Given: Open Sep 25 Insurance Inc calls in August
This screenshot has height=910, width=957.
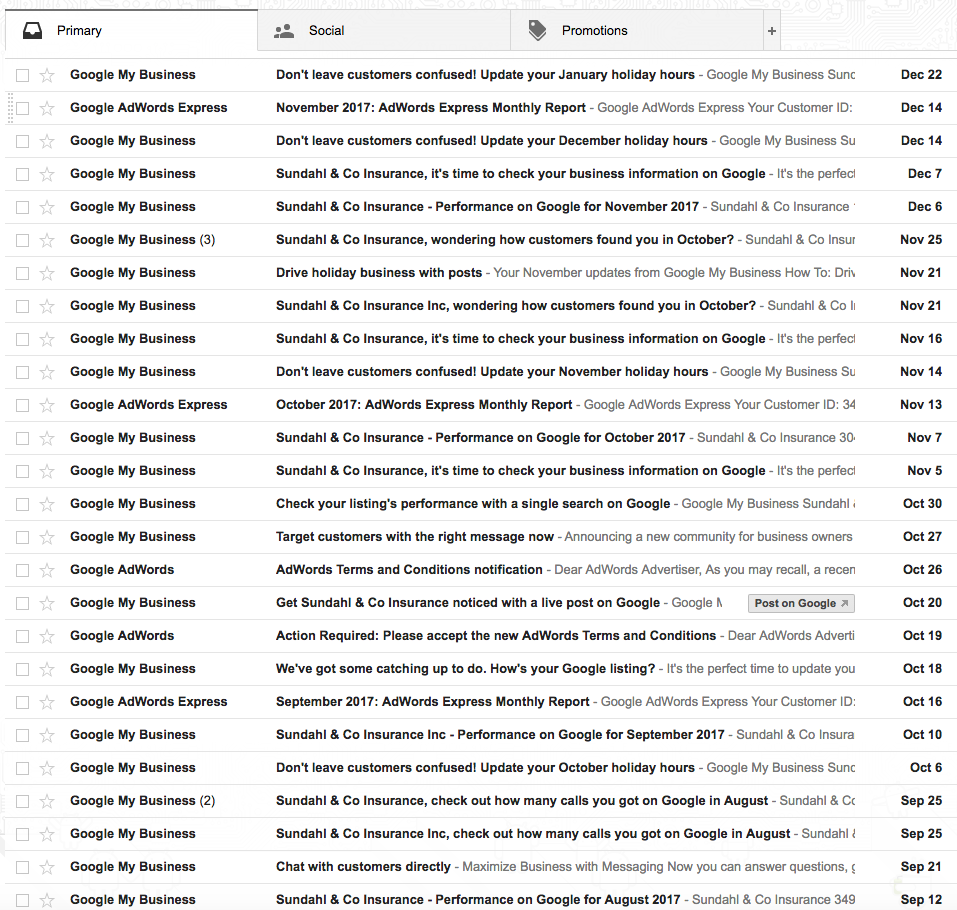Looking at the screenshot, I should point(533,834).
